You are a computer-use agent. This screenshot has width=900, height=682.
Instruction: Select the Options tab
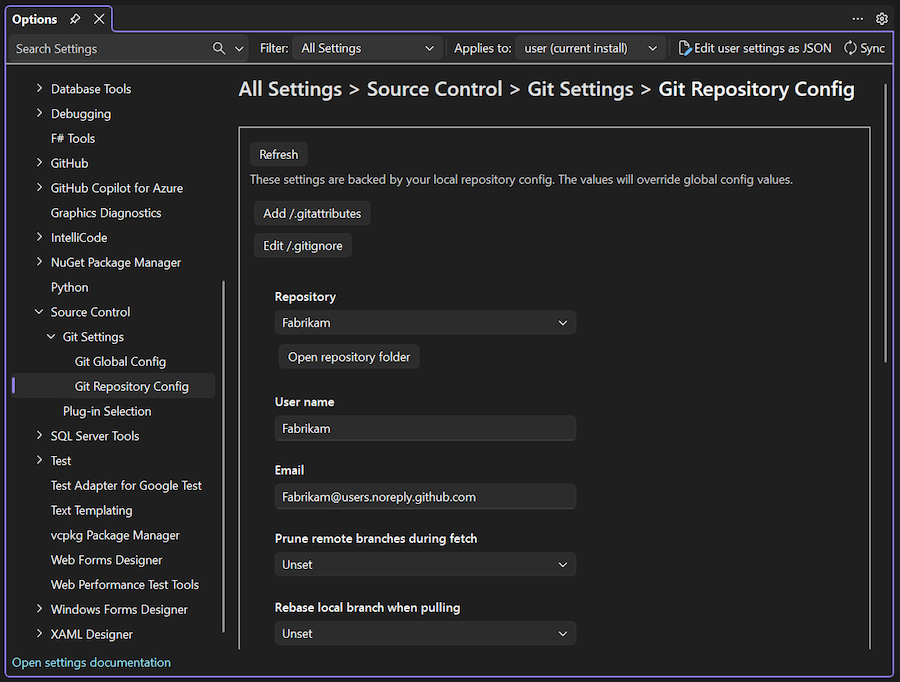(x=35, y=18)
